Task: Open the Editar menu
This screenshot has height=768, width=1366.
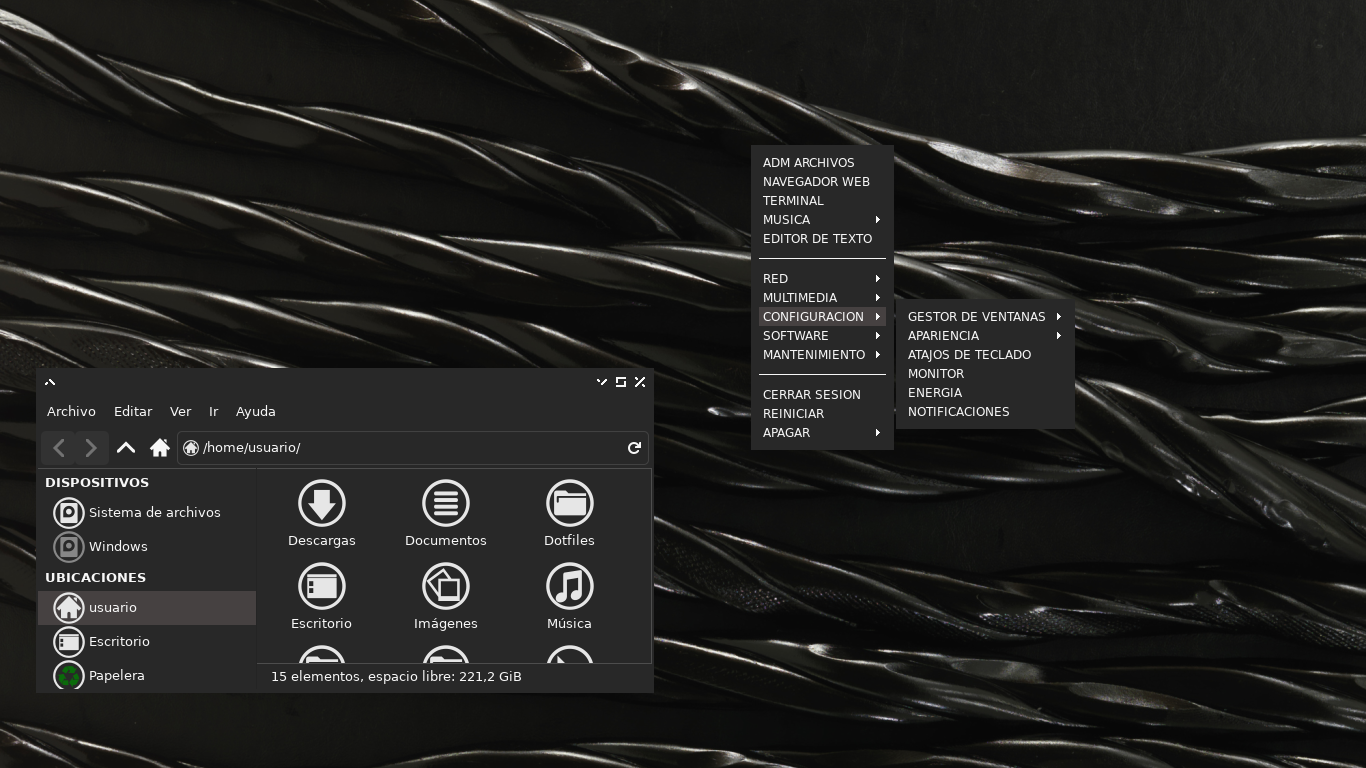Action: [x=133, y=412]
